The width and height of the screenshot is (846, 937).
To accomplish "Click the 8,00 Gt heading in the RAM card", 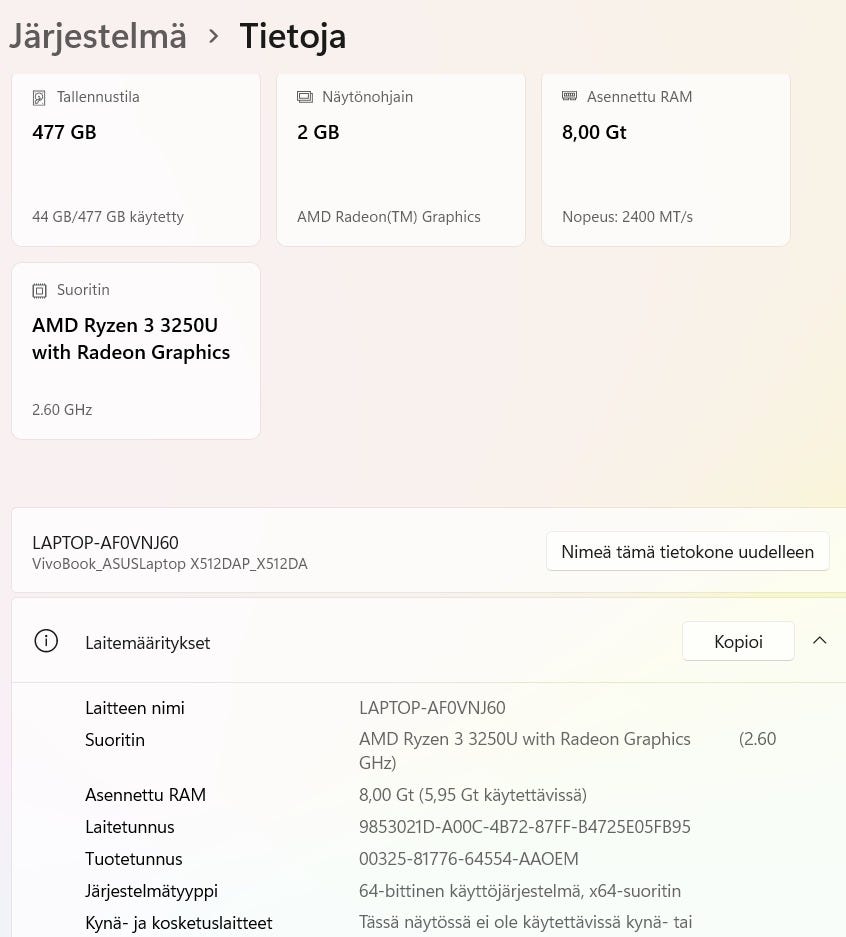I will [594, 132].
